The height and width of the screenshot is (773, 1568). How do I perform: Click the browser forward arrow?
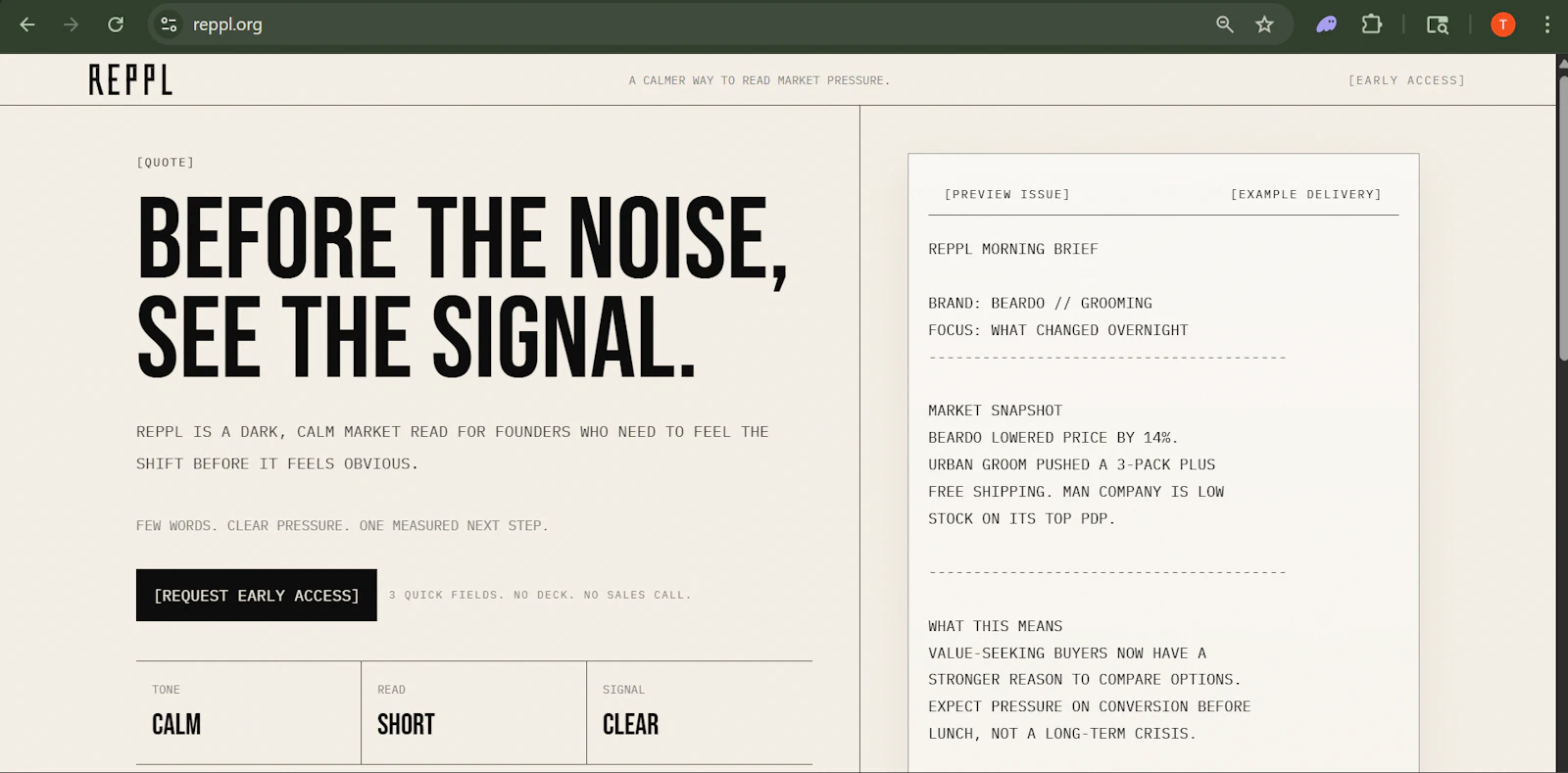[x=71, y=24]
